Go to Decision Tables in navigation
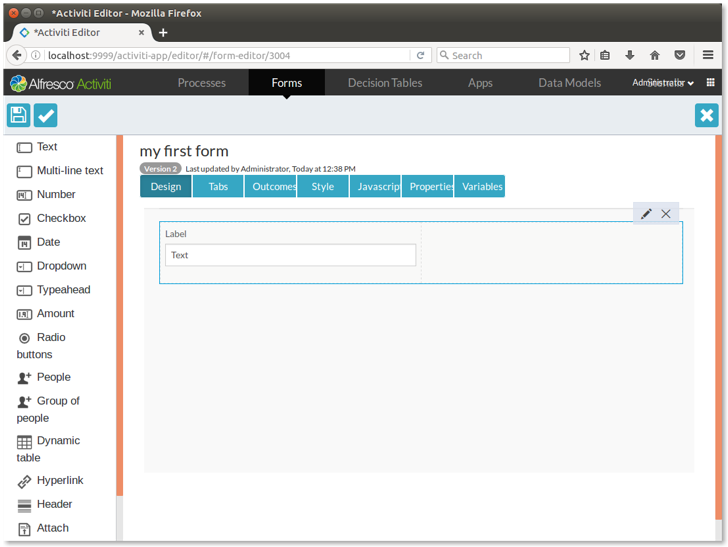This screenshot has height=547, width=728. click(385, 83)
